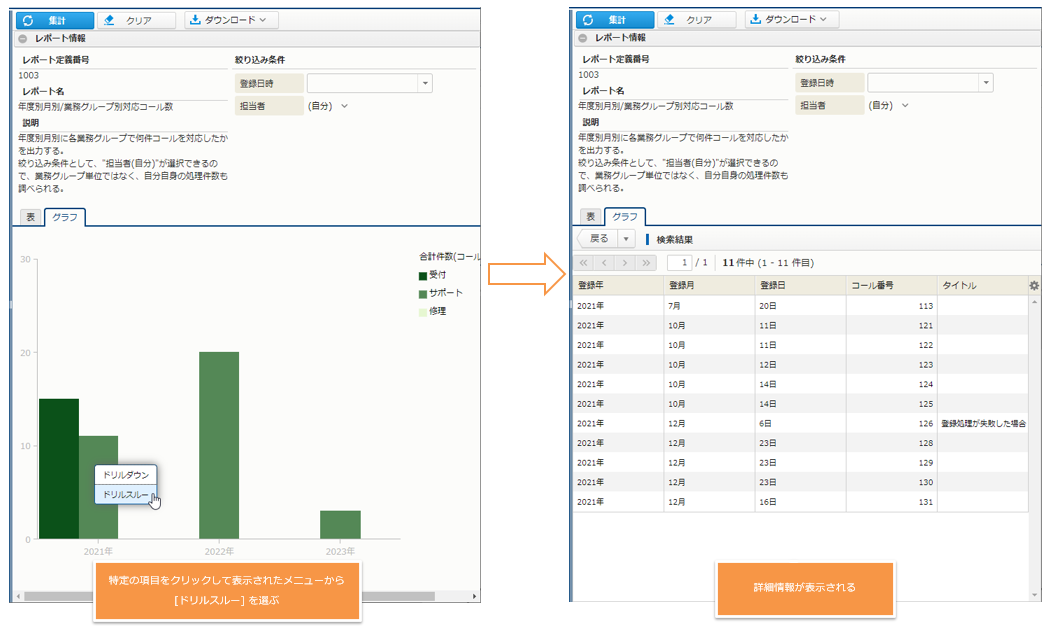Click the 受付 legend color swatch
1053x626 pixels.
[423, 275]
